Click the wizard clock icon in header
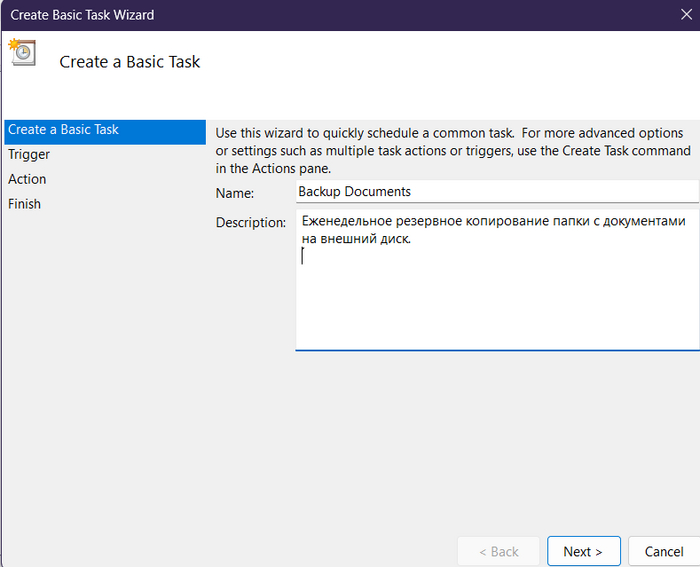Screen dimensions: 700x567 (21, 52)
